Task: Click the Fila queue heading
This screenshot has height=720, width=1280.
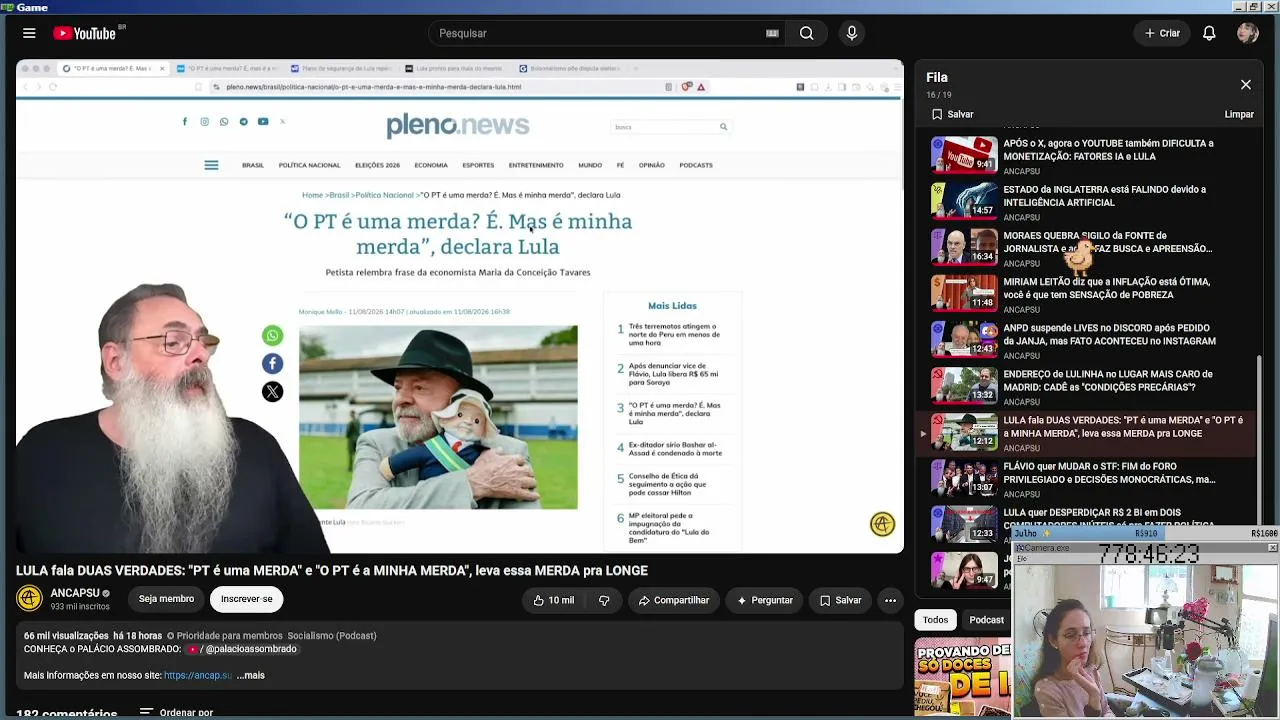Action: click(937, 77)
